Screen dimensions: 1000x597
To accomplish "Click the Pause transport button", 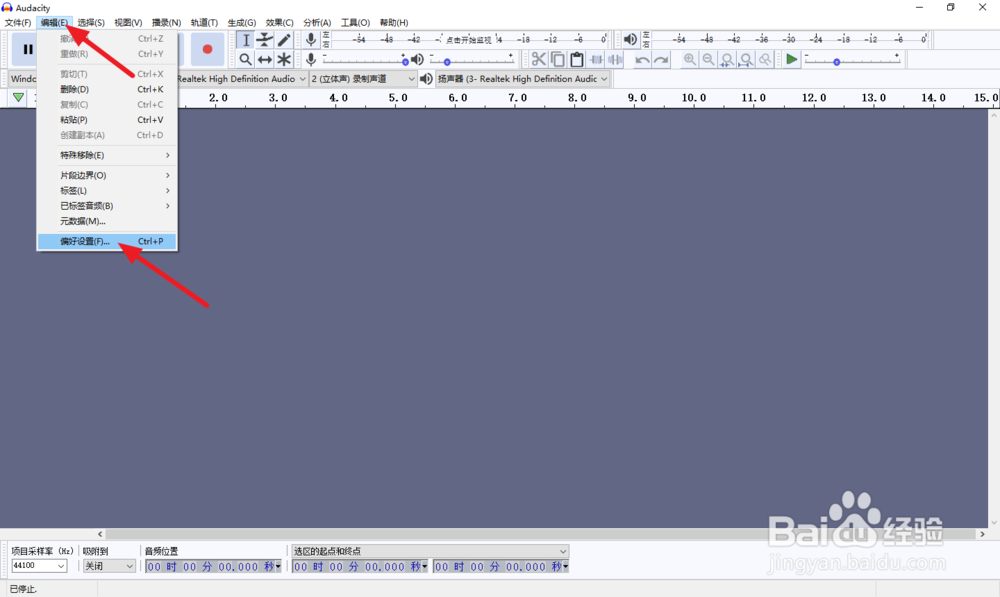I will click(27, 49).
